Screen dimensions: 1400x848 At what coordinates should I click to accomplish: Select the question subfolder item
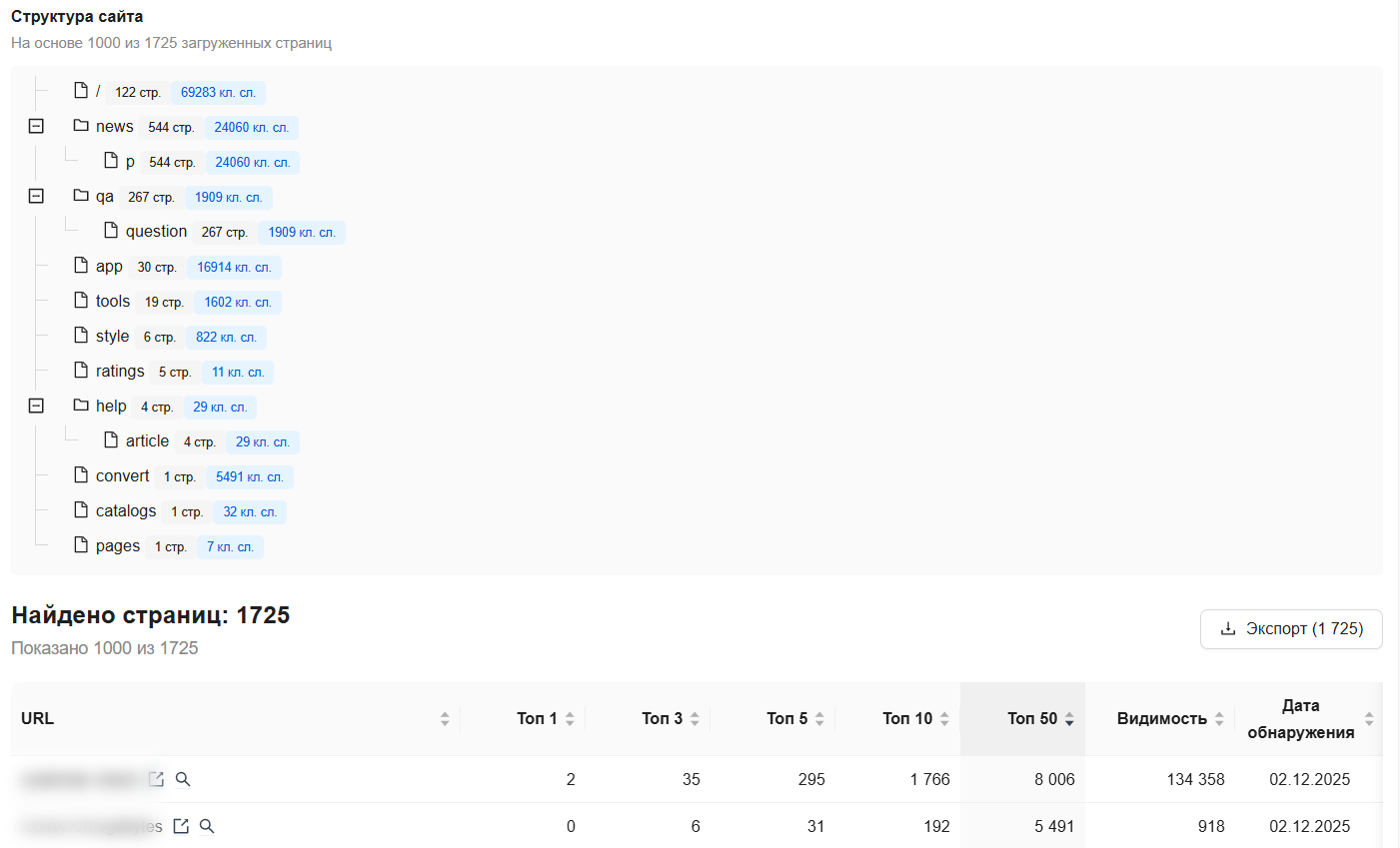point(156,232)
